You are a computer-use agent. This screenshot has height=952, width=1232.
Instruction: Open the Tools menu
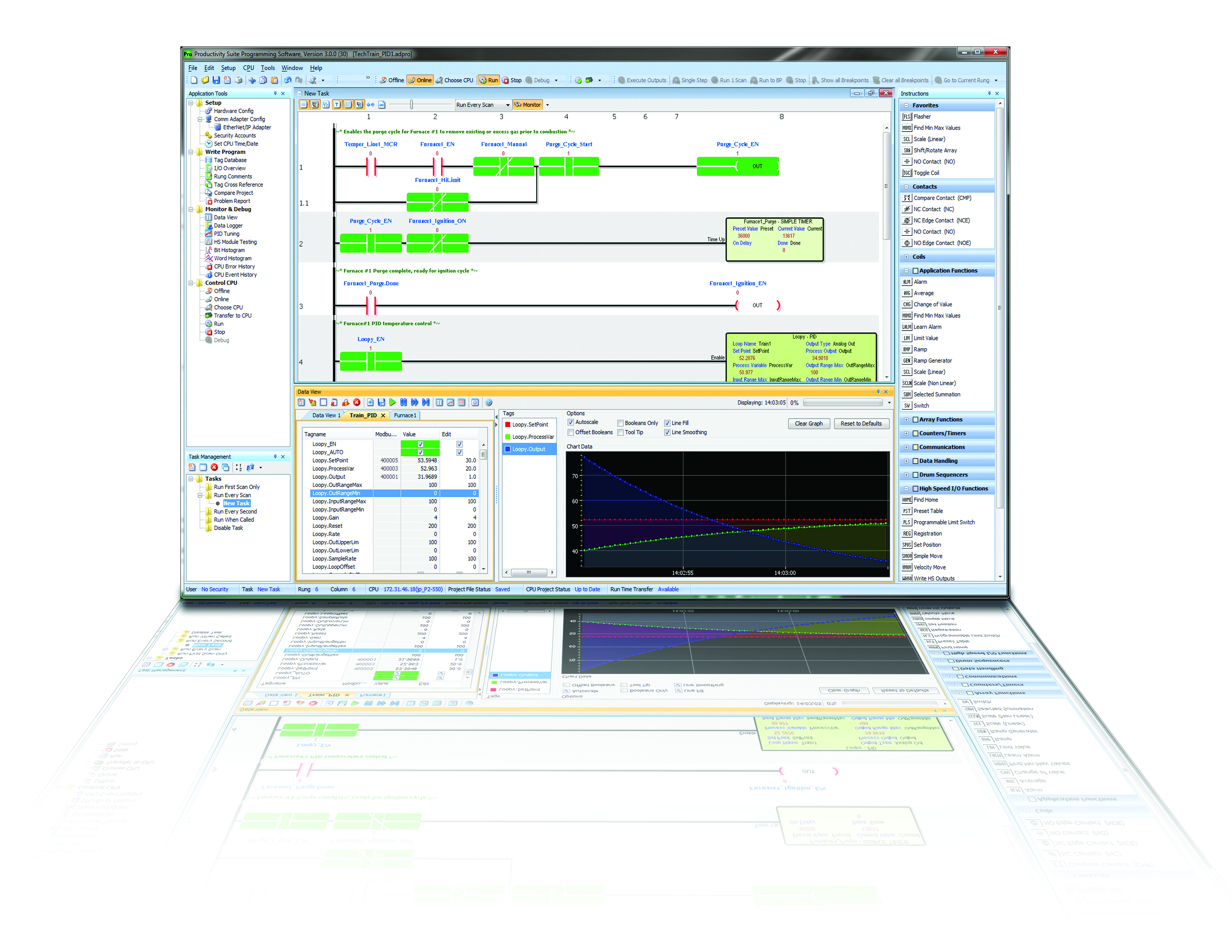coord(267,68)
